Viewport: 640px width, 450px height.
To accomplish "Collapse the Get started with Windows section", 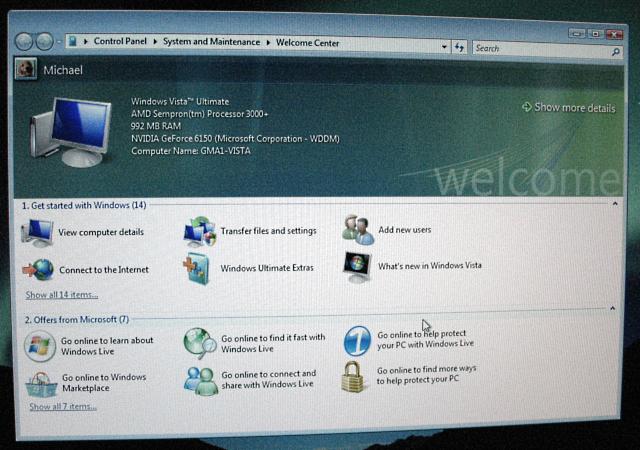I will pos(615,204).
